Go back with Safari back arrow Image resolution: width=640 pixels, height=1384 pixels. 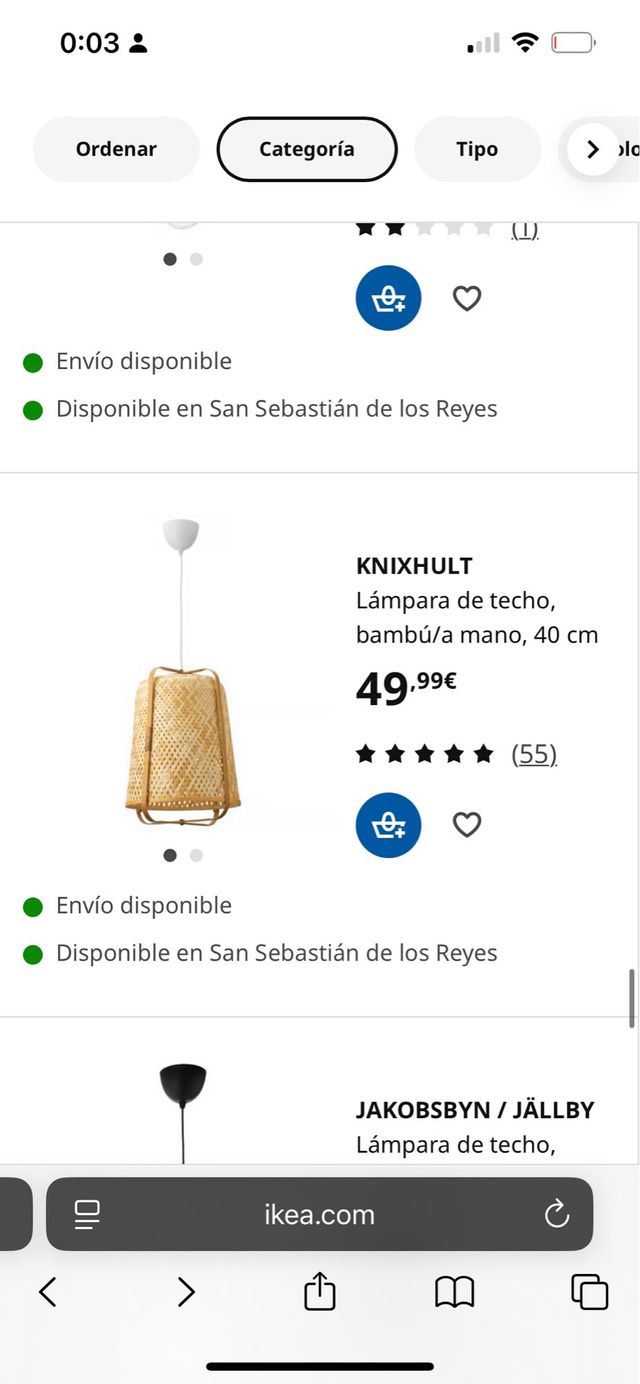pyautogui.click(x=48, y=1292)
